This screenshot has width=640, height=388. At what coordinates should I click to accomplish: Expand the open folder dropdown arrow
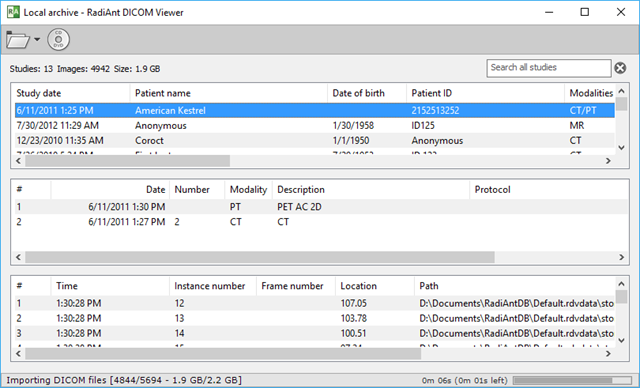(37, 40)
